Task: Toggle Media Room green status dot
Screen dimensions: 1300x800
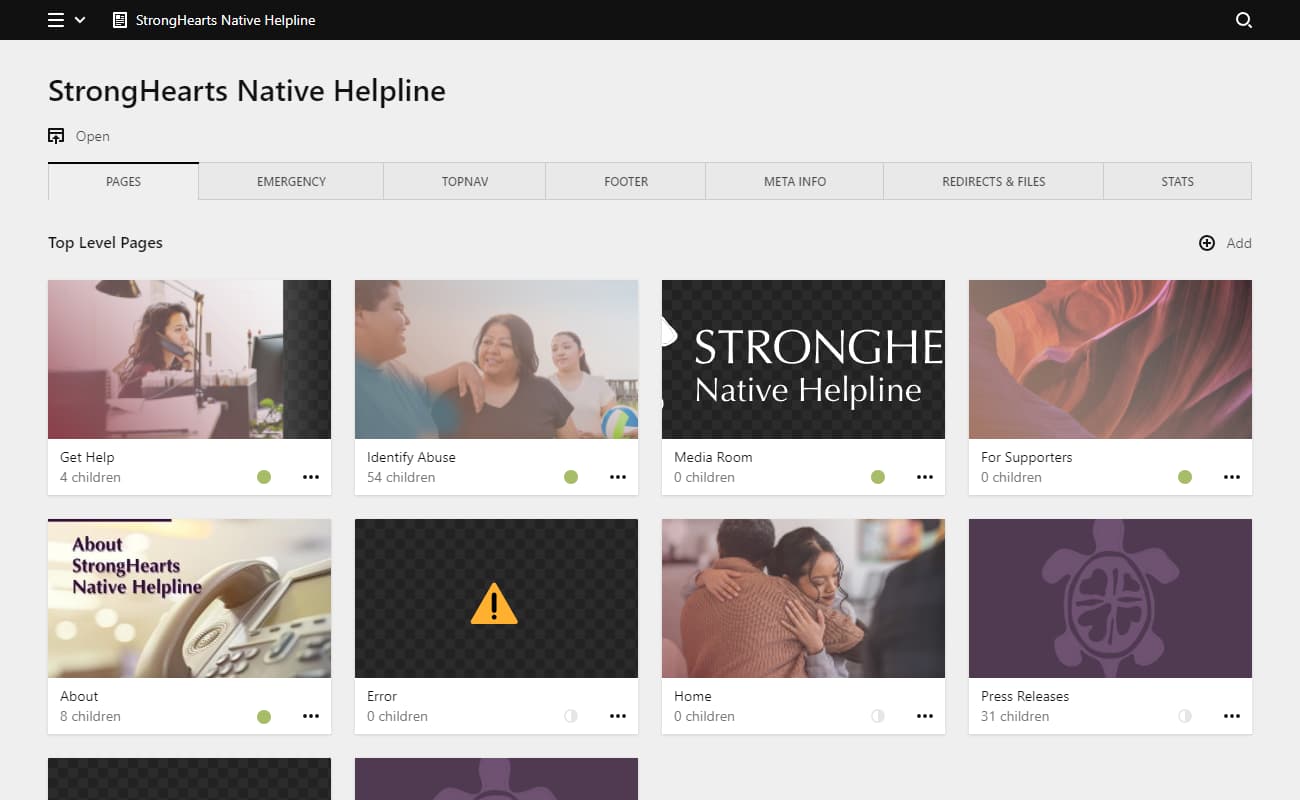Action: (x=878, y=477)
